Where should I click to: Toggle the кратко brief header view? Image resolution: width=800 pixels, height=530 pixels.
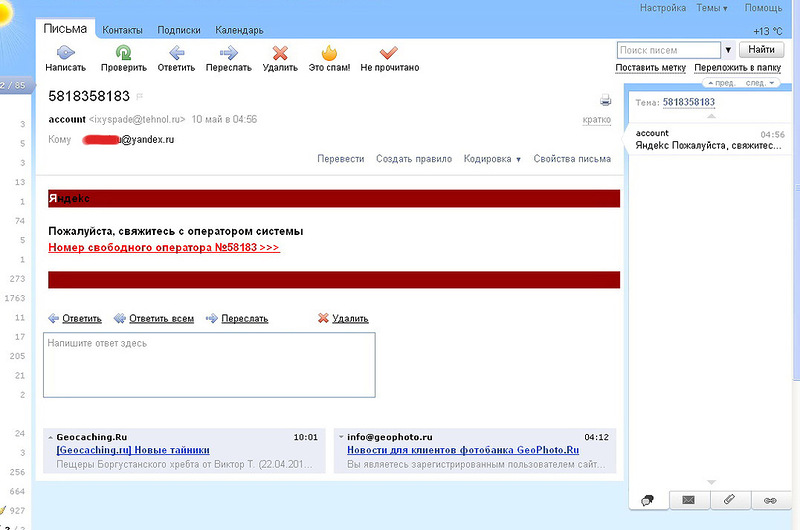pyautogui.click(x=596, y=120)
